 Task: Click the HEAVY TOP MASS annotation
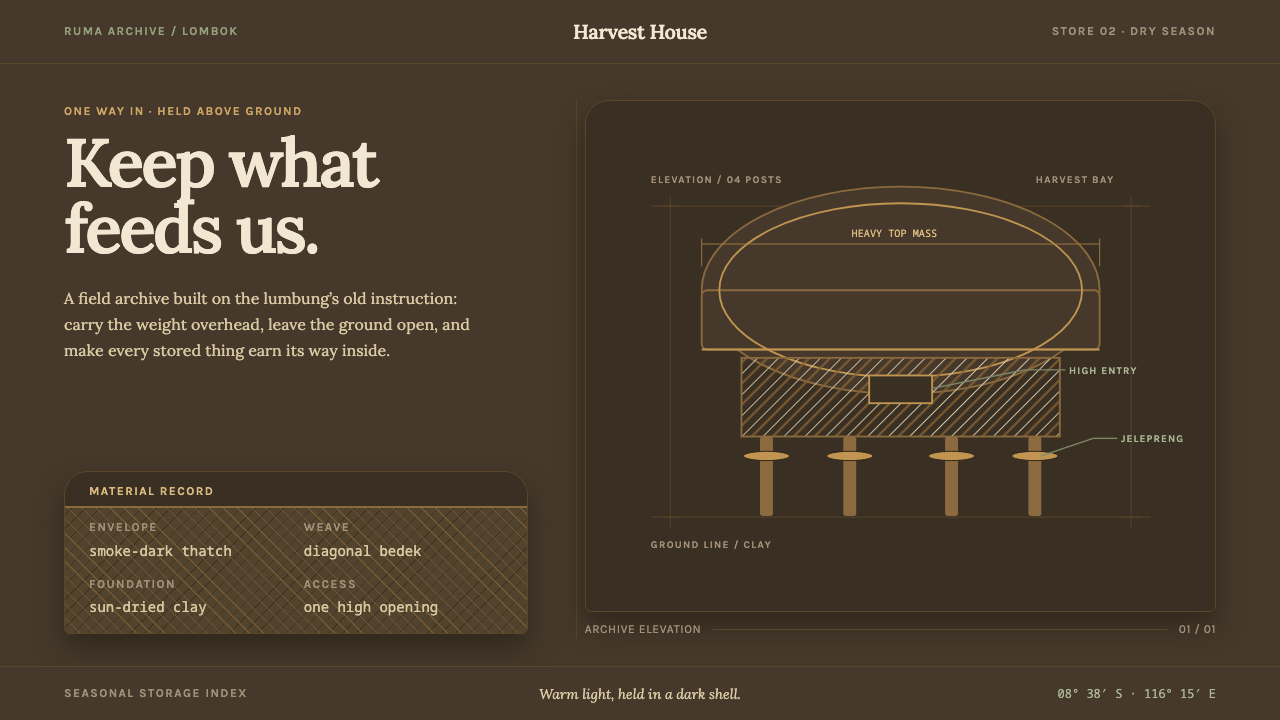coord(894,233)
